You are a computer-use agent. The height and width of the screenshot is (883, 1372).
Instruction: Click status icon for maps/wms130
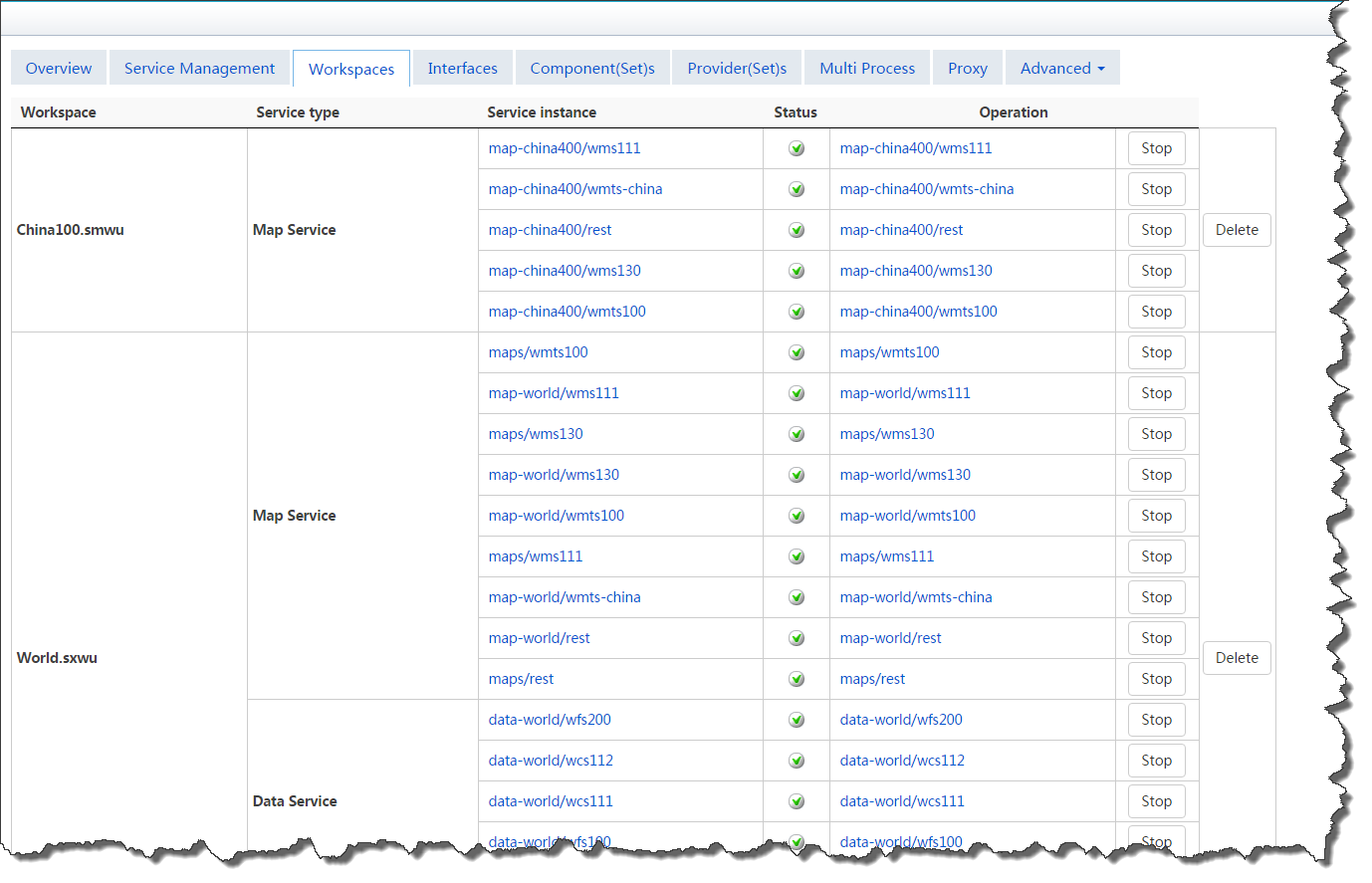(x=797, y=434)
